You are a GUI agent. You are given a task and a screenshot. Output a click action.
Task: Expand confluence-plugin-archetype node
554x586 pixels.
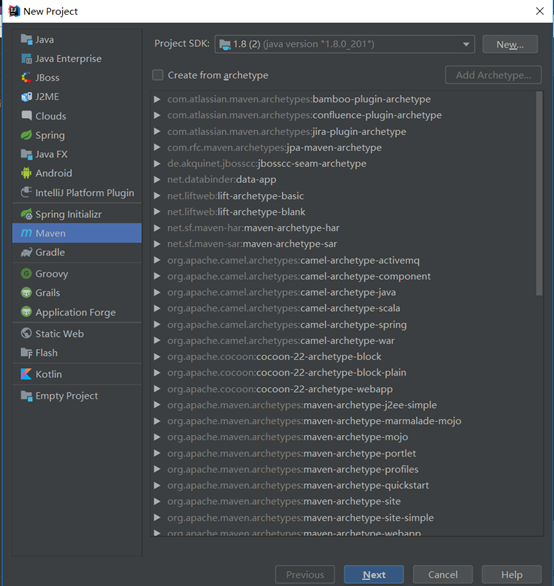(157, 115)
